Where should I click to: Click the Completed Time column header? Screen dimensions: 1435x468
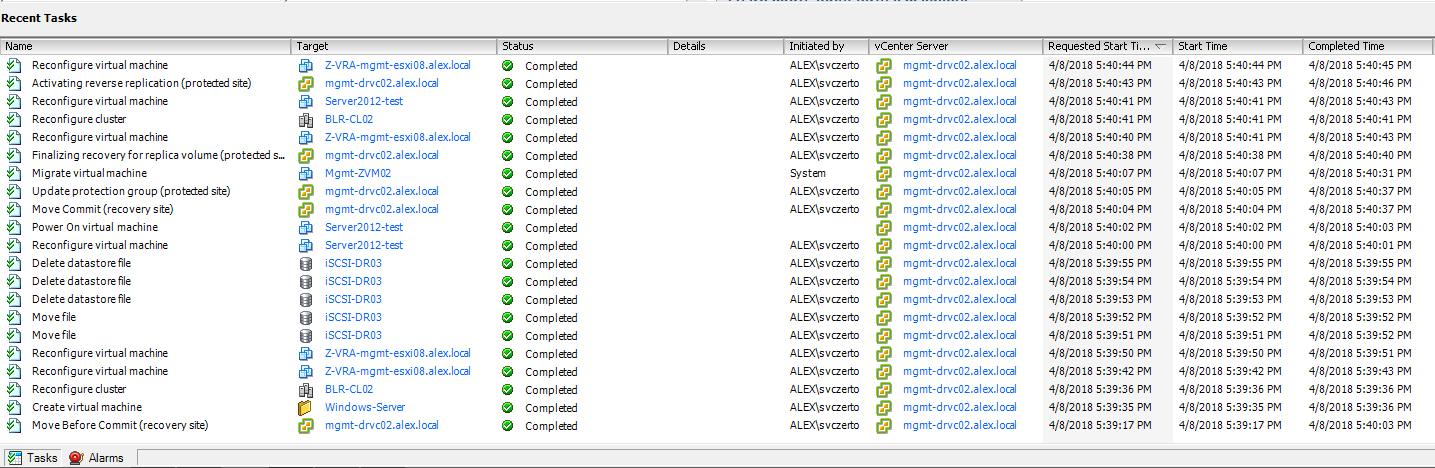tap(1367, 46)
